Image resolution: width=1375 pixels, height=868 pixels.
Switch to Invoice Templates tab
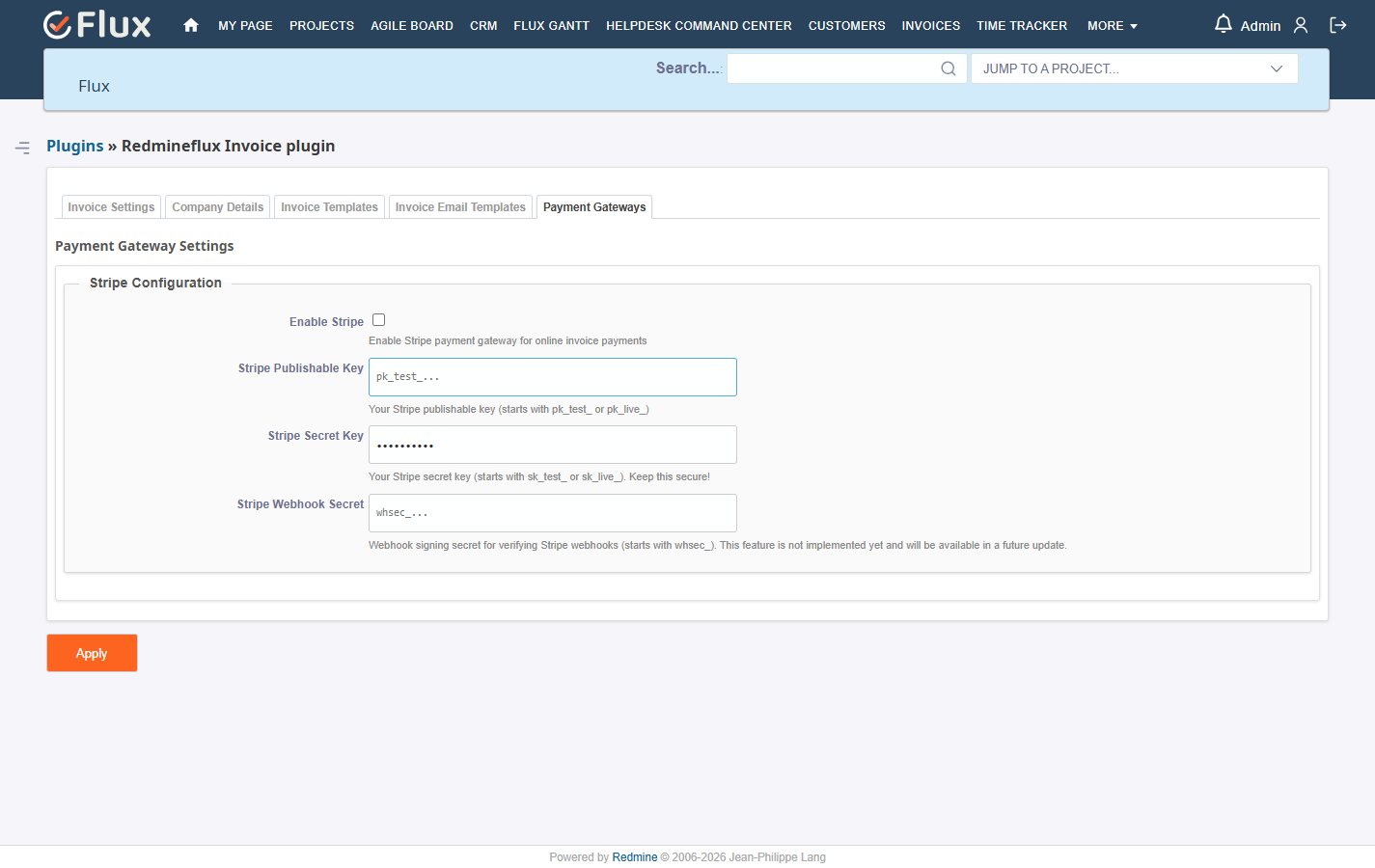click(x=329, y=207)
